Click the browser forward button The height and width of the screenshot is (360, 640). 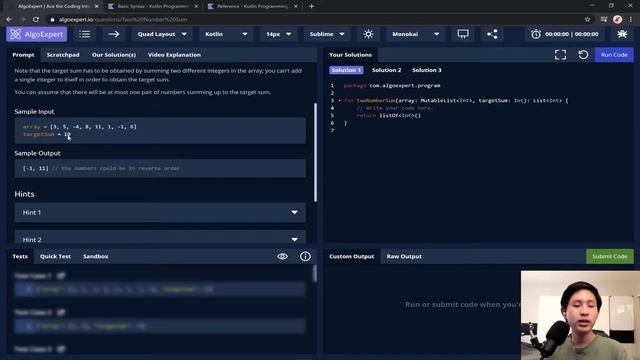(22, 19)
